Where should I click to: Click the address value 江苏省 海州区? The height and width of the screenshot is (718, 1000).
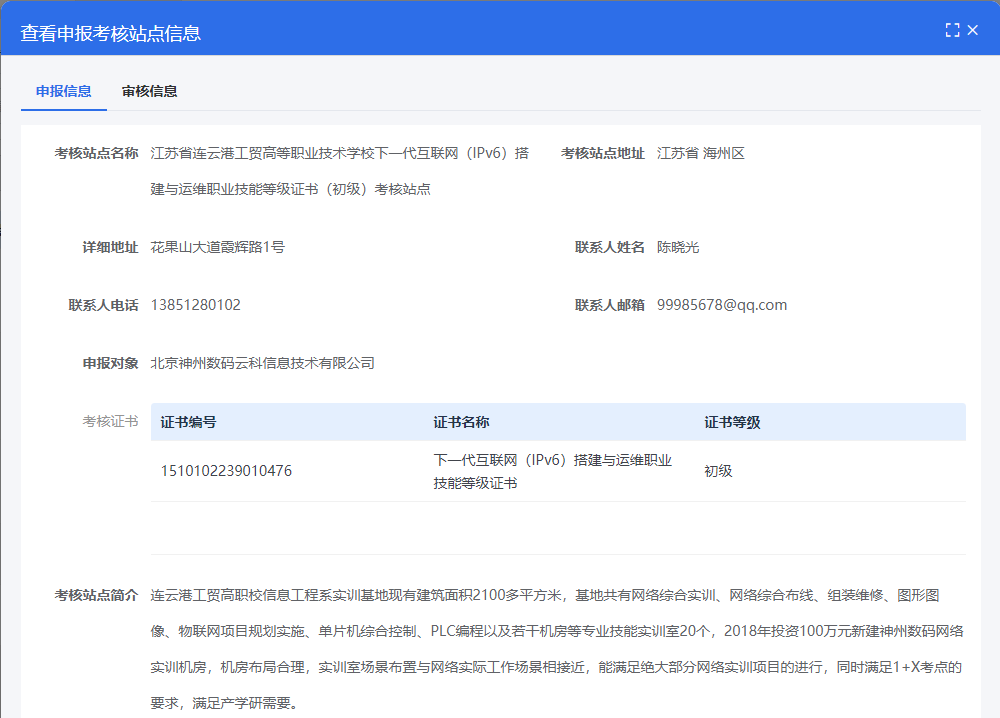tap(700, 153)
